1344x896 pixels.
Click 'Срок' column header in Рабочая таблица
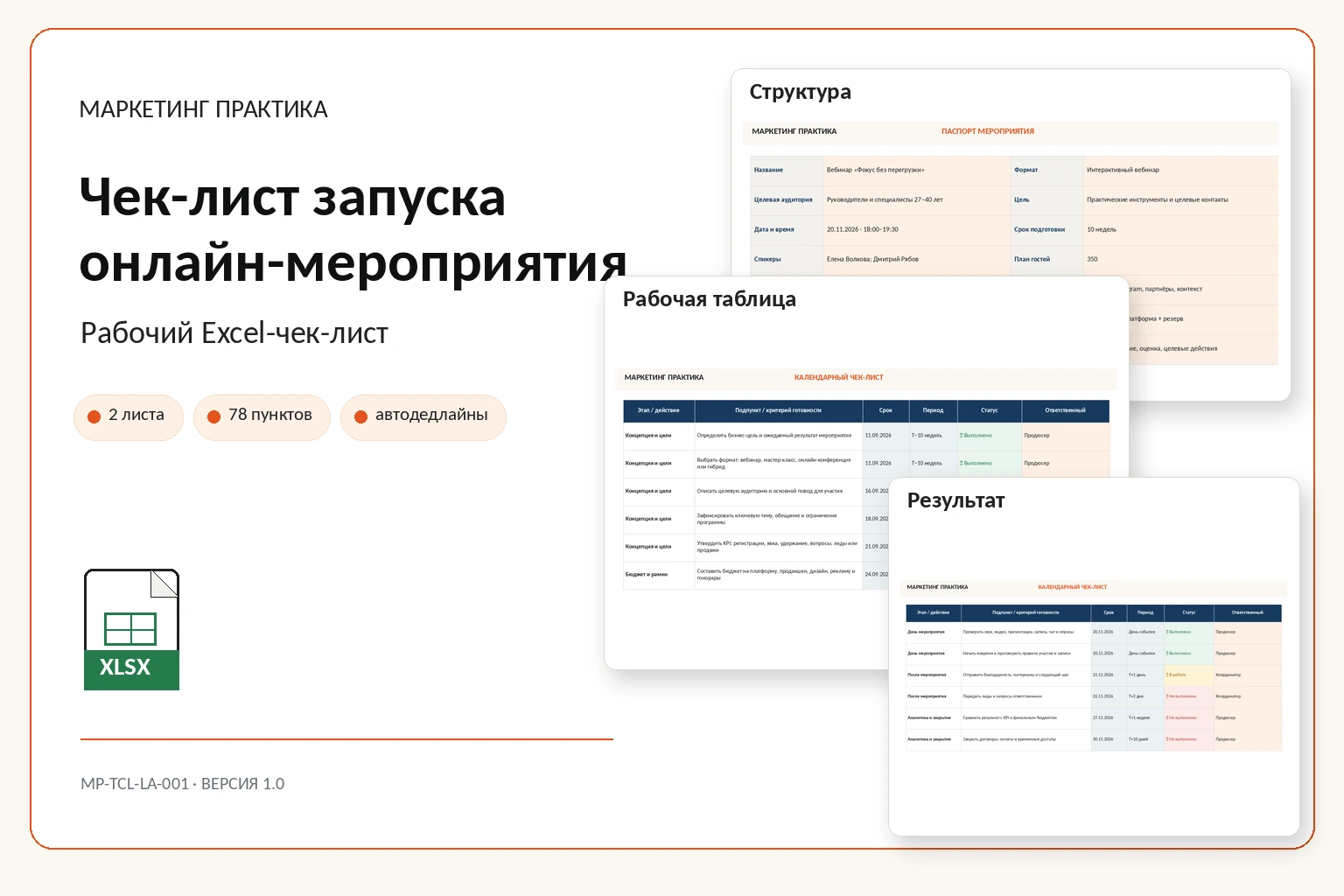[x=885, y=410]
